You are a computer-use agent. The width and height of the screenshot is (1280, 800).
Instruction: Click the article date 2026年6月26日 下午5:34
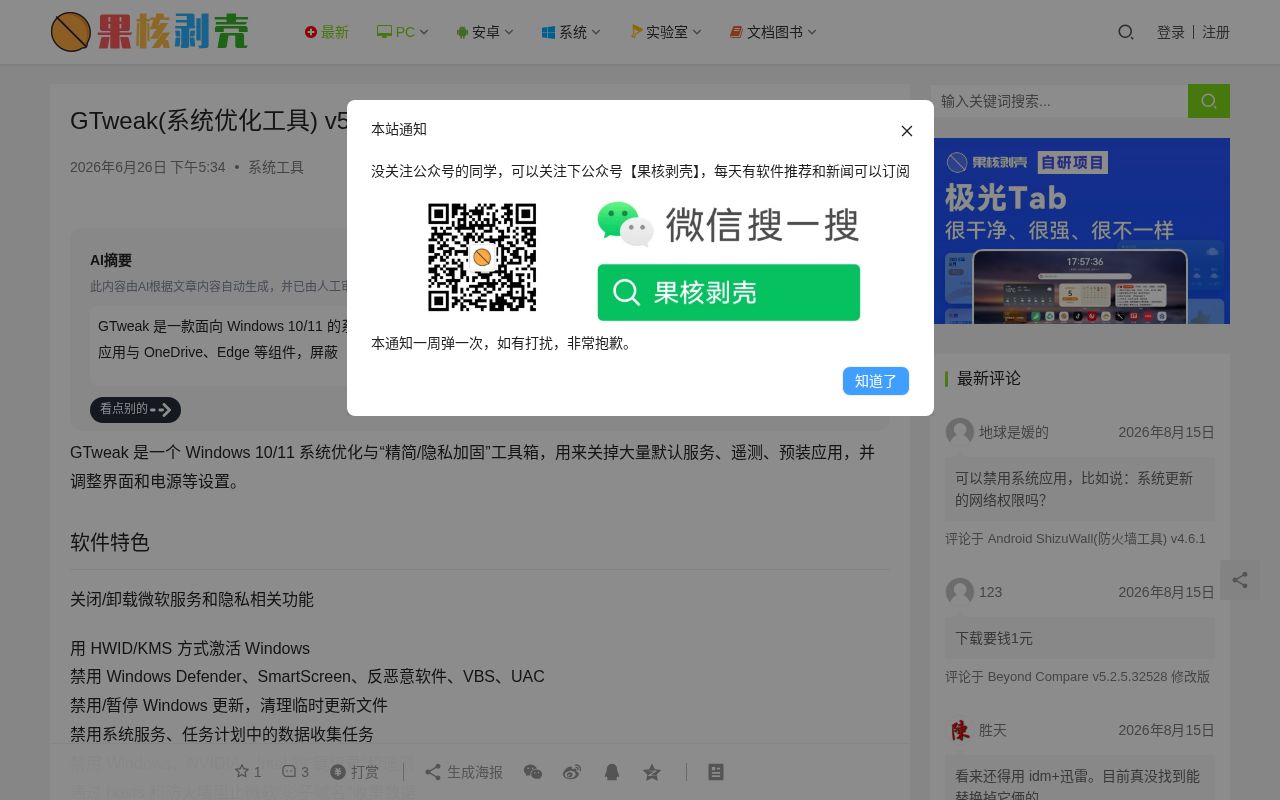point(148,167)
